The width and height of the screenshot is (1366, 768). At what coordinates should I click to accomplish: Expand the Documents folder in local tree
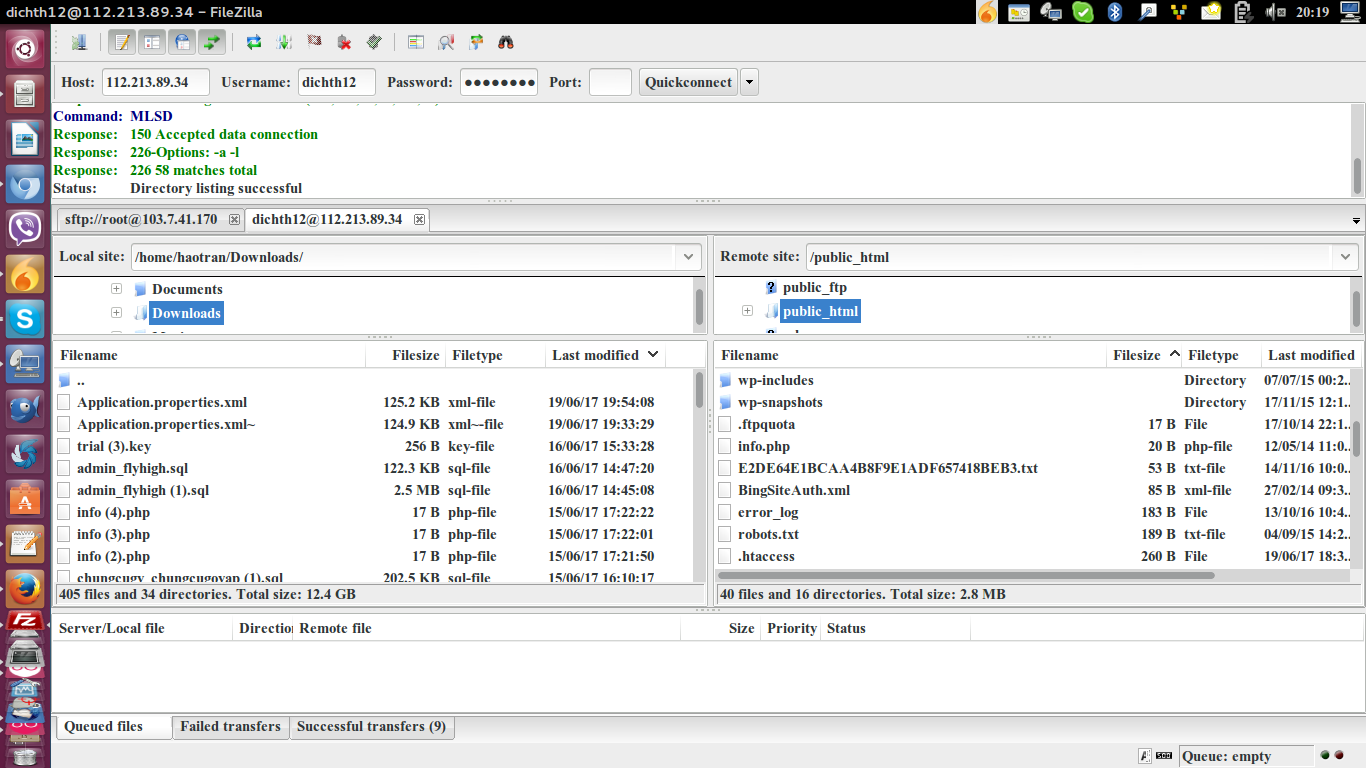116,289
